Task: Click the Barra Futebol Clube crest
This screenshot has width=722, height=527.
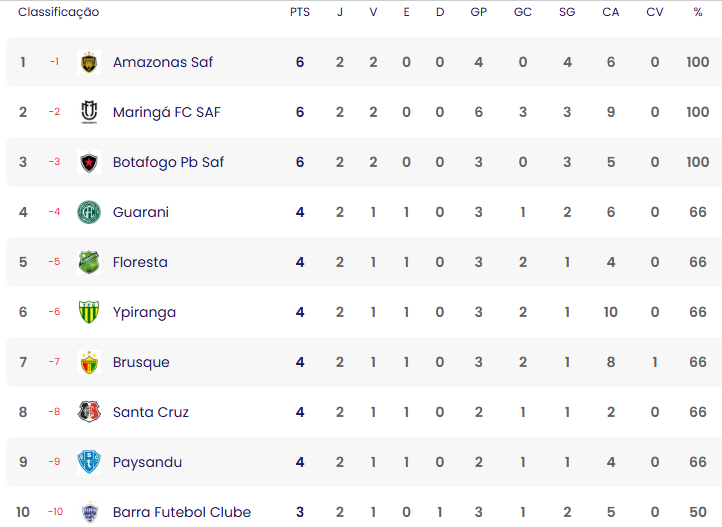Action: point(89,512)
